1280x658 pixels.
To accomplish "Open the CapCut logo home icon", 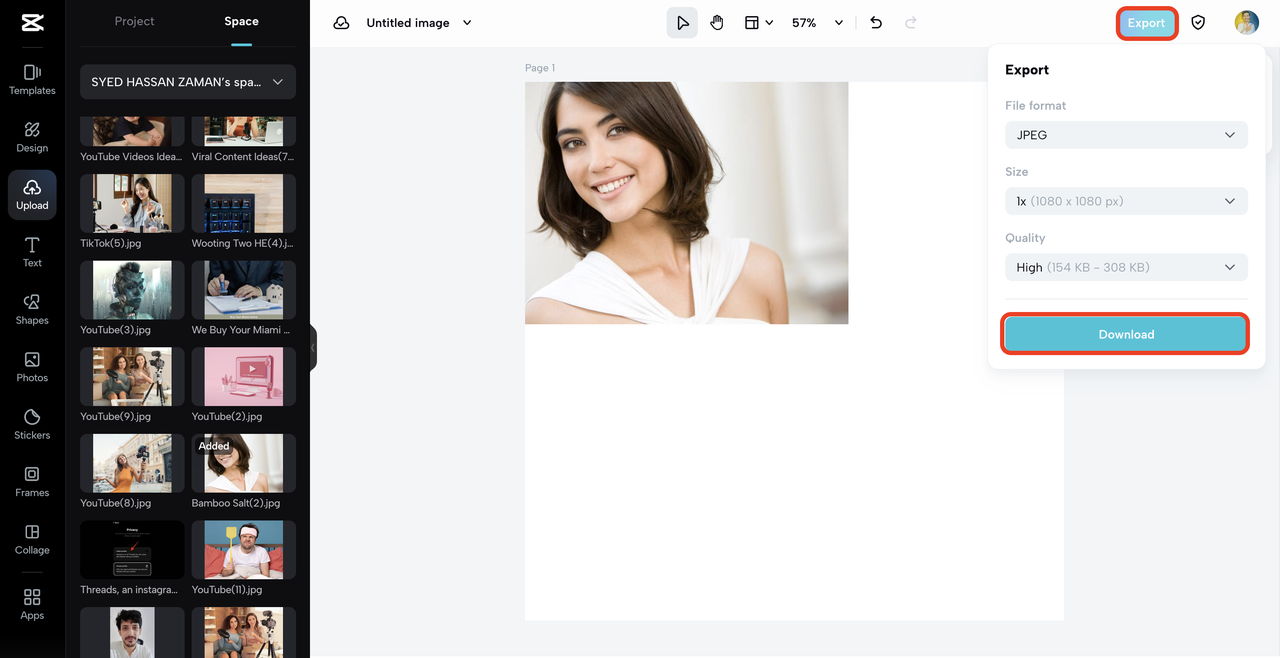I will pyautogui.click(x=32, y=24).
